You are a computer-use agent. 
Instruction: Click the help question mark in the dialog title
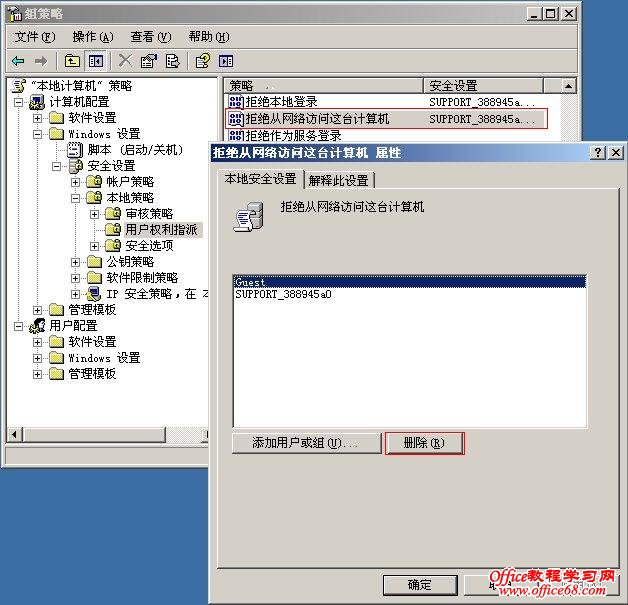[x=598, y=153]
